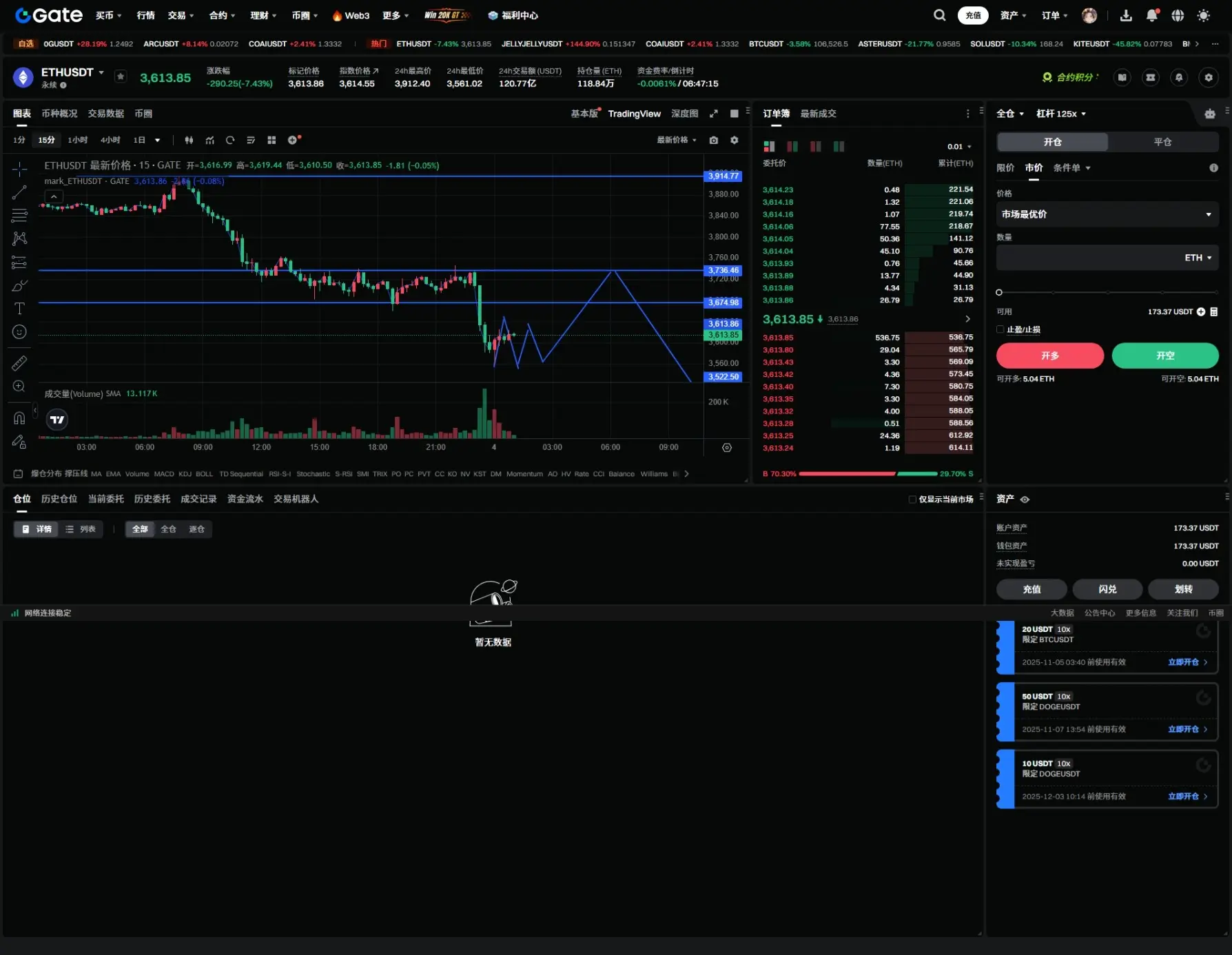Click the app download icon in top bar

[1126, 15]
